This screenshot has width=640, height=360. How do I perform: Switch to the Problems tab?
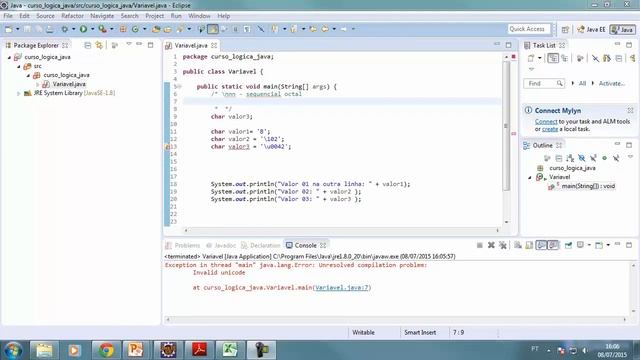click(183, 245)
